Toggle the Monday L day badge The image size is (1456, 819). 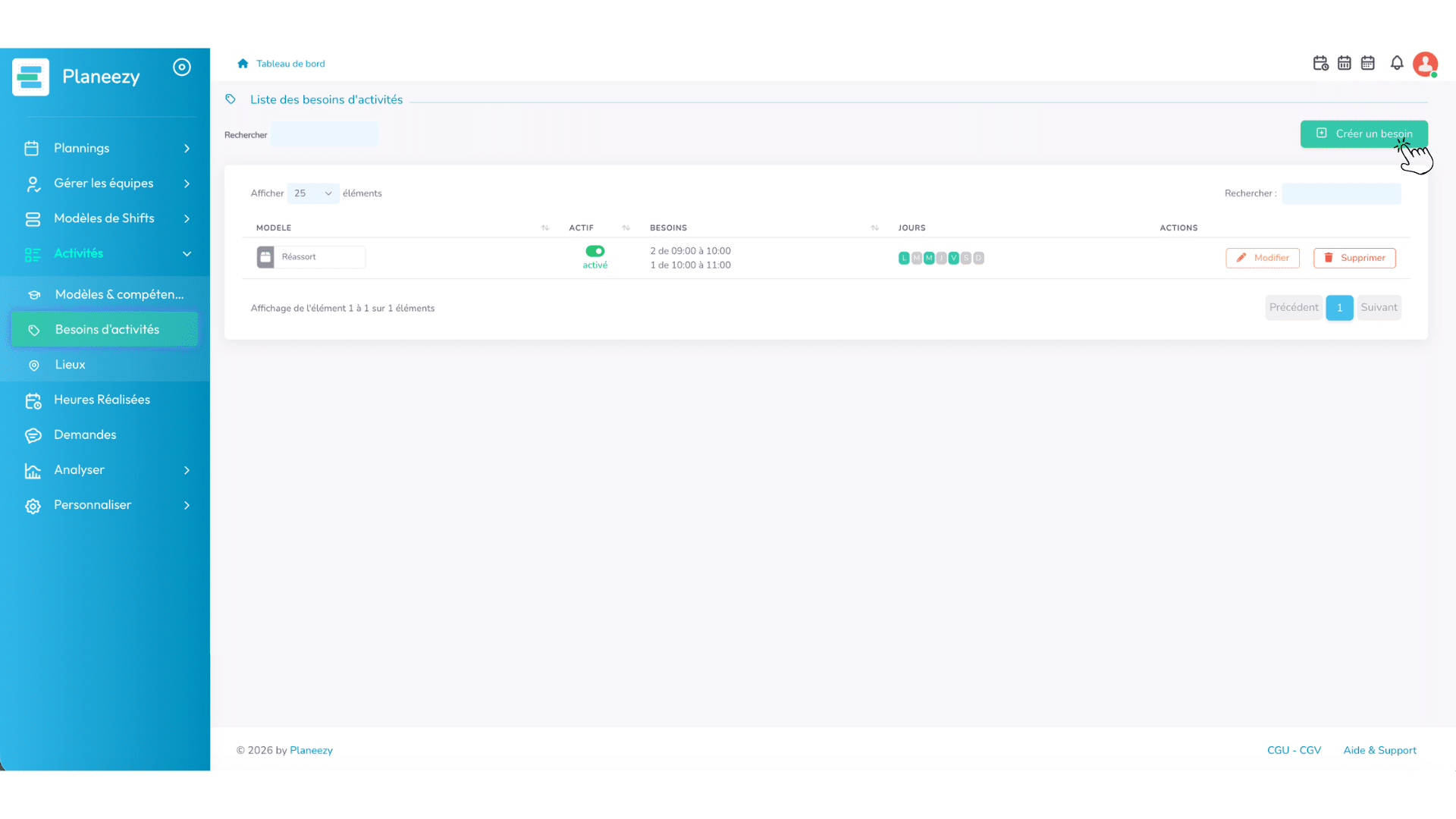(904, 259)
